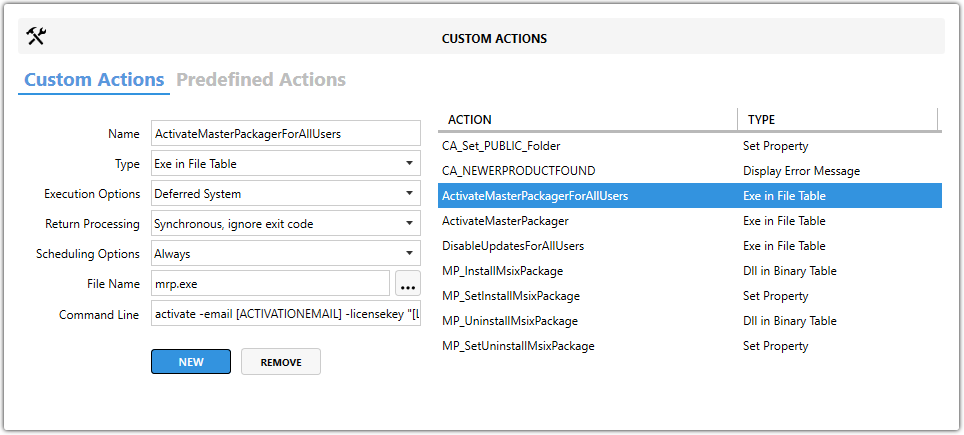Click Exe in File Table for ActivateMasterPackager
Viewport: 964px width, 435px height.
point(784,221)
